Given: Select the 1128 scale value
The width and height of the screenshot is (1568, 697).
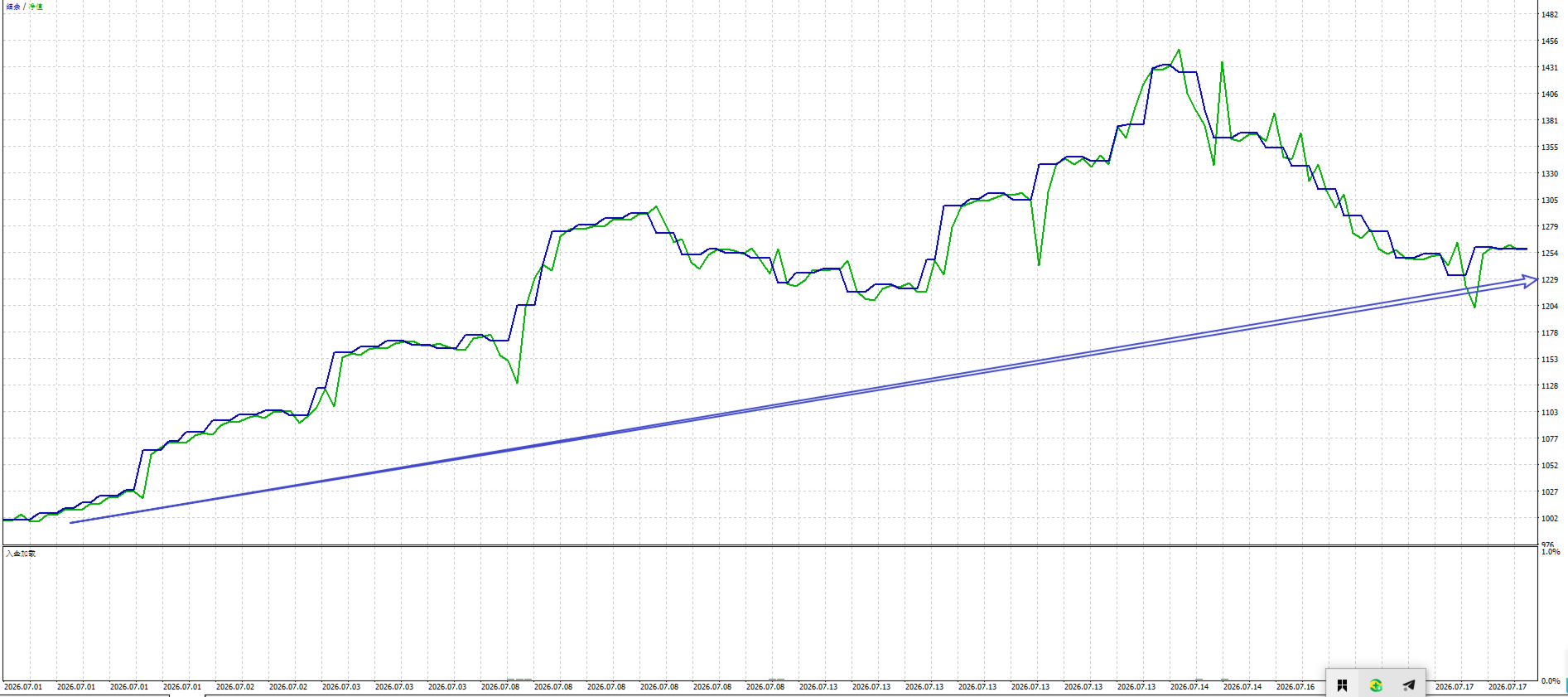Looking at the screenshot, I should tap(1549, 386).
